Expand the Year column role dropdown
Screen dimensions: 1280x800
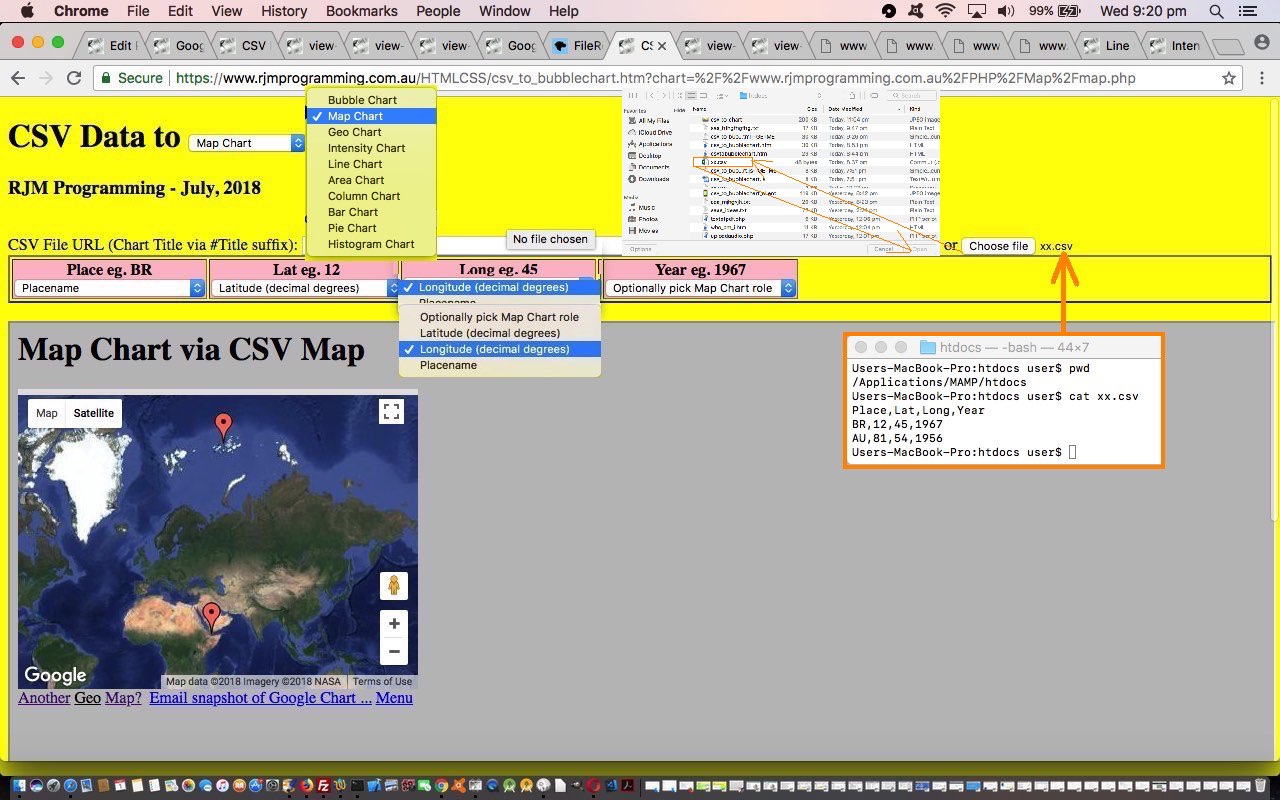[700, 288]
